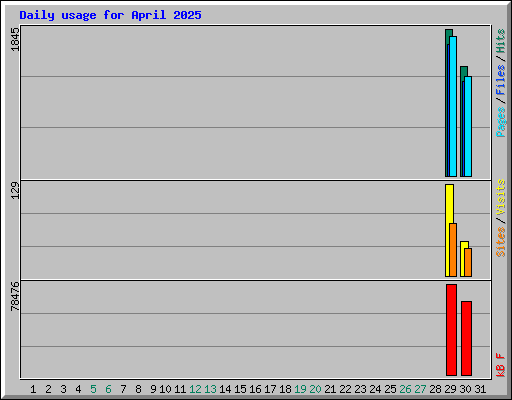
Task: Click day label 15 on the x-axis
Action: (x=240, y=389)
